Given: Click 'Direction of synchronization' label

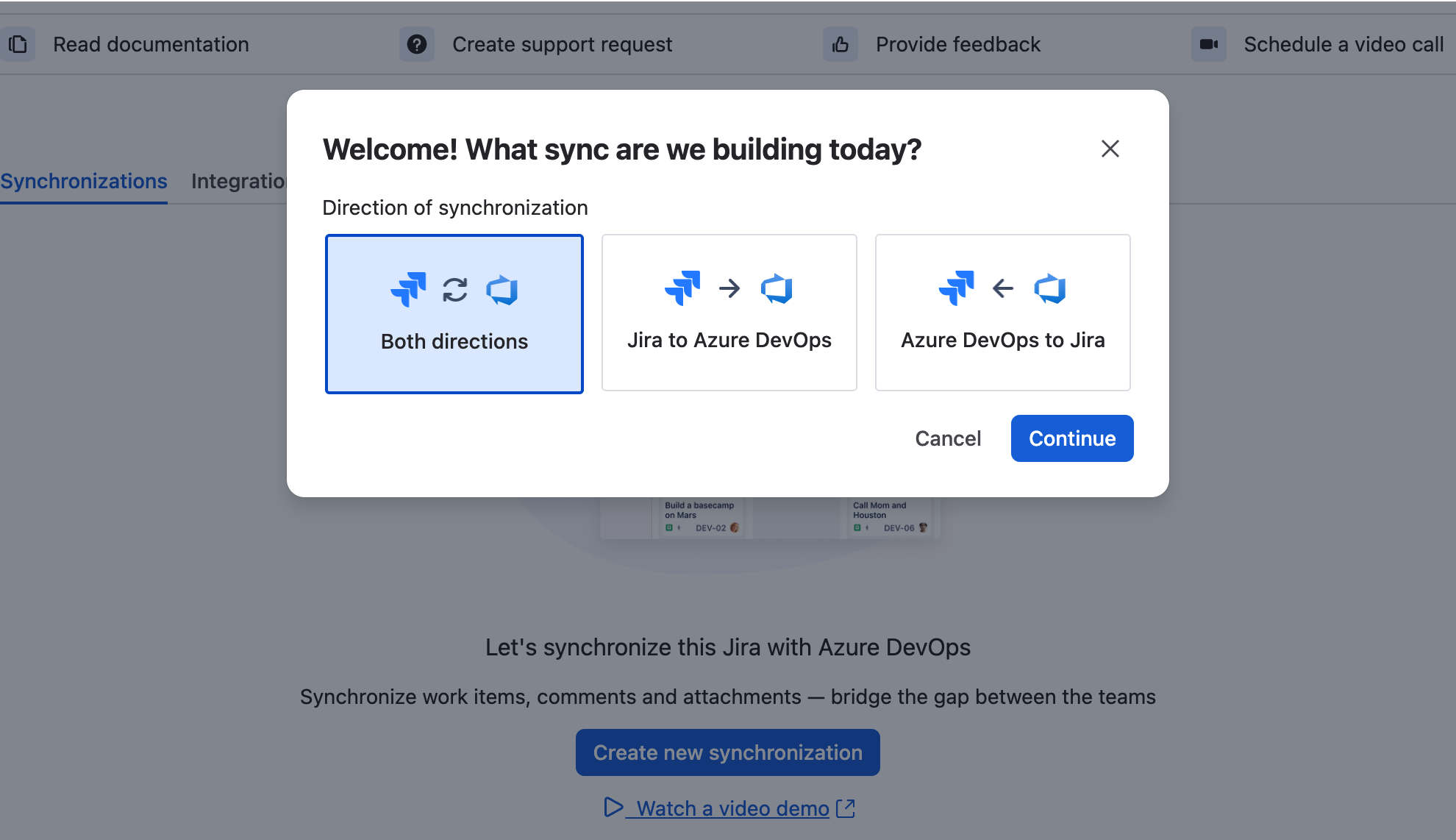Looking at the screenshot, I should [x=455, y=207].
